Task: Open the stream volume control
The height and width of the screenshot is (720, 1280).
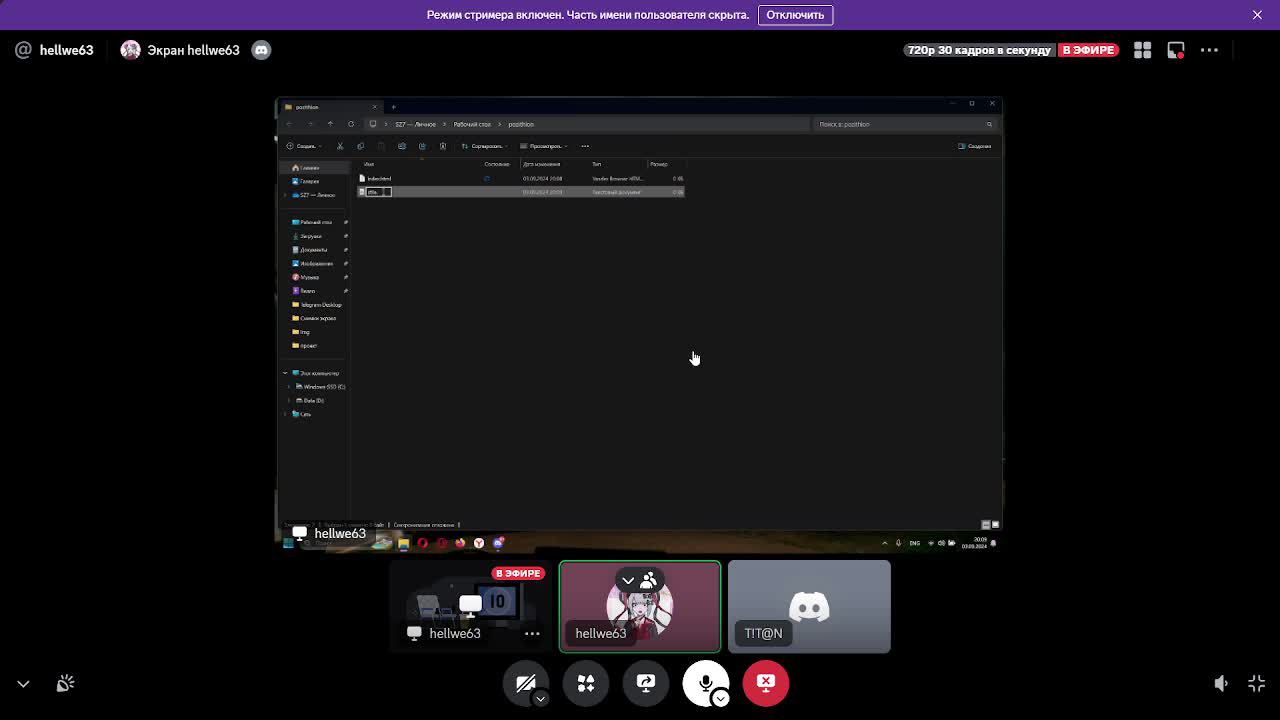Action: point(1221,684)
